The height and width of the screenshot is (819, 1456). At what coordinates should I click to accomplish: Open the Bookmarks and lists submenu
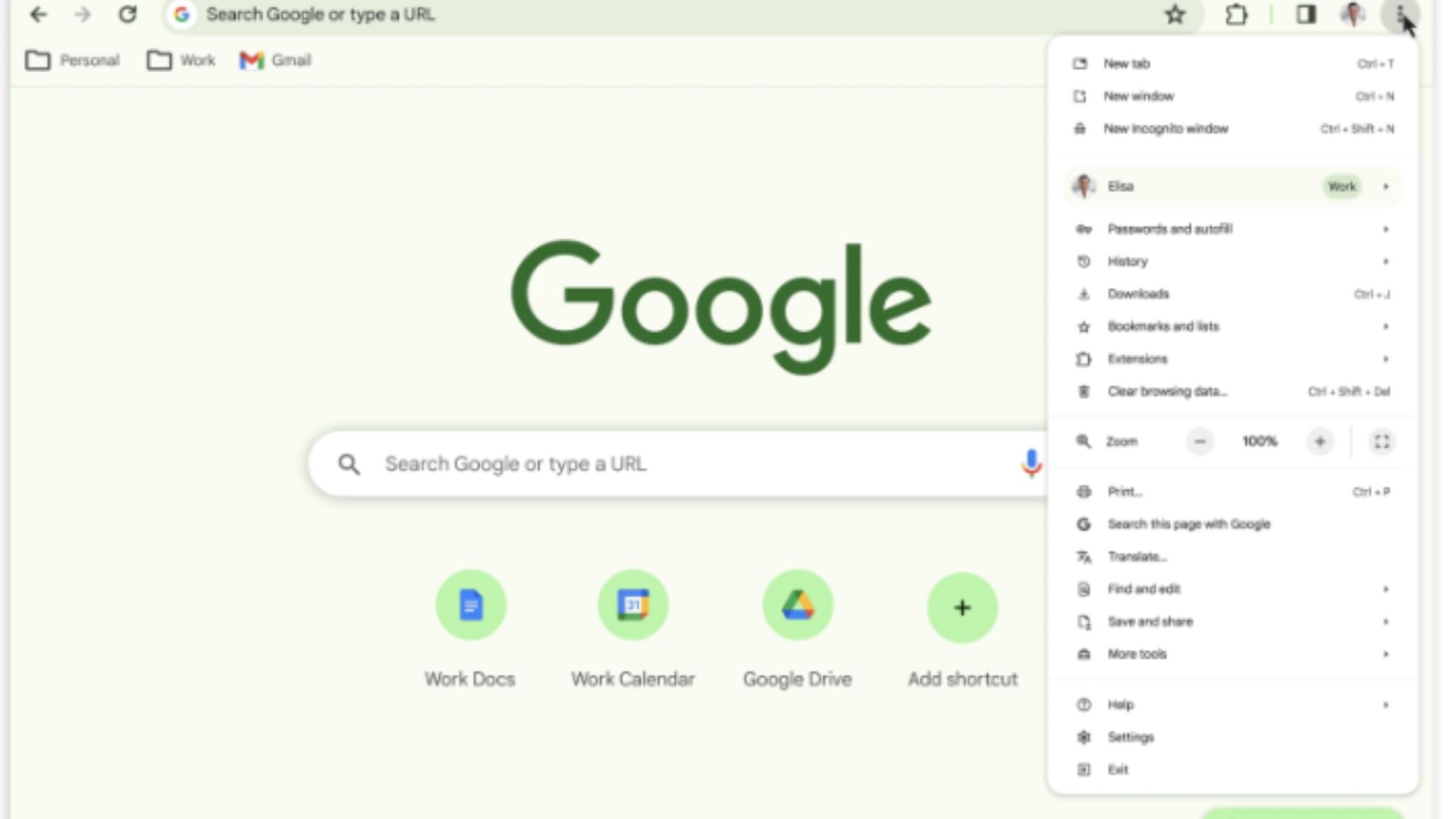[1163, 326]
